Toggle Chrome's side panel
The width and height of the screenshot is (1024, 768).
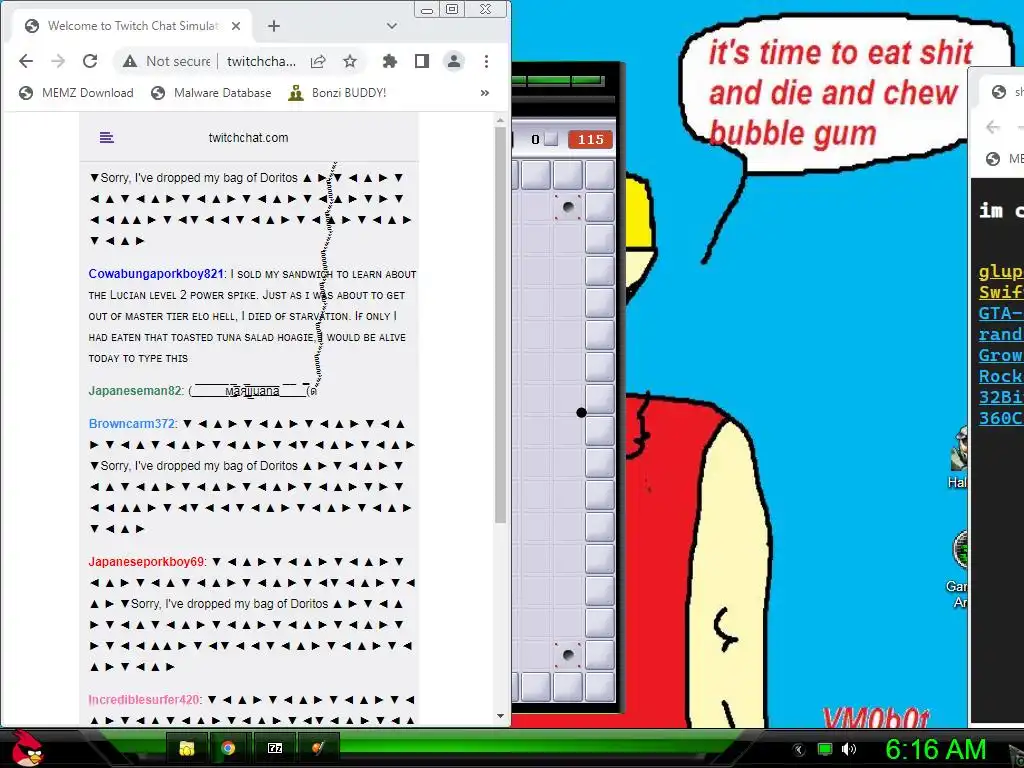pos(422,61)
